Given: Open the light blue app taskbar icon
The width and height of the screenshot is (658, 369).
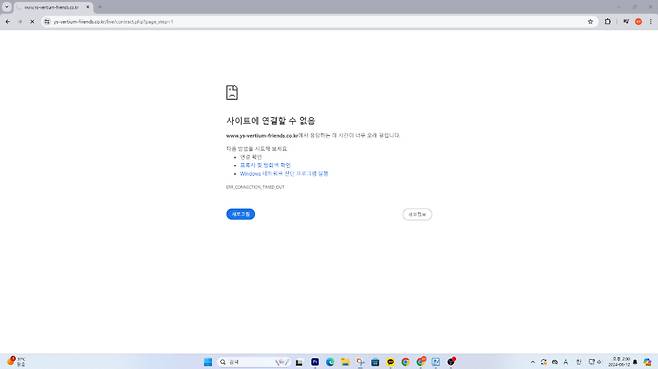Looking at the screenshot, I should (436, 361).
